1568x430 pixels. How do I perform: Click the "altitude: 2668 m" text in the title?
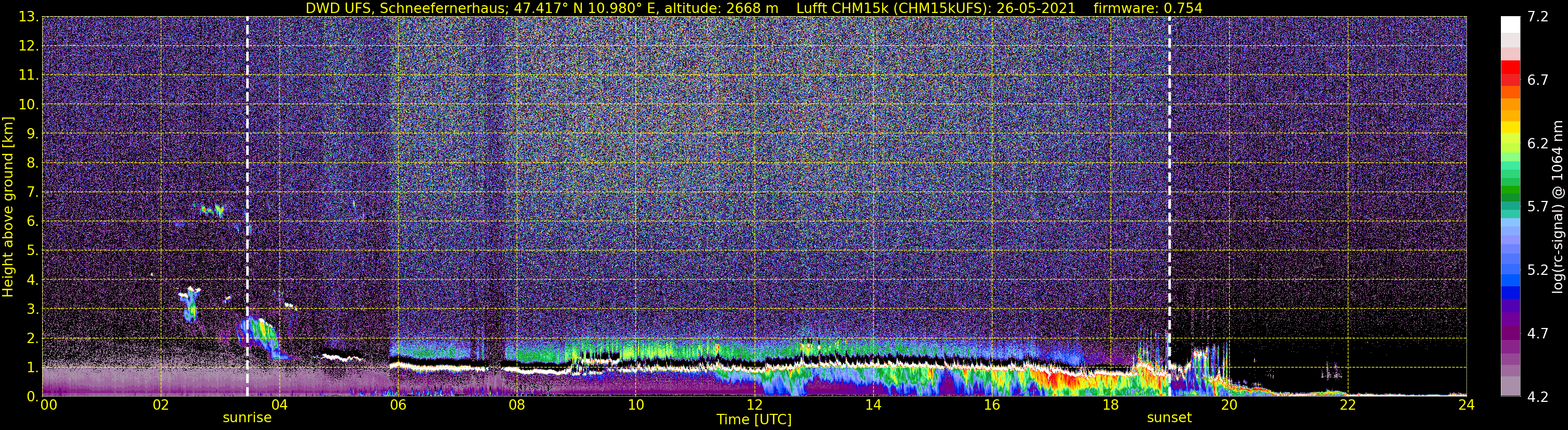721,8
